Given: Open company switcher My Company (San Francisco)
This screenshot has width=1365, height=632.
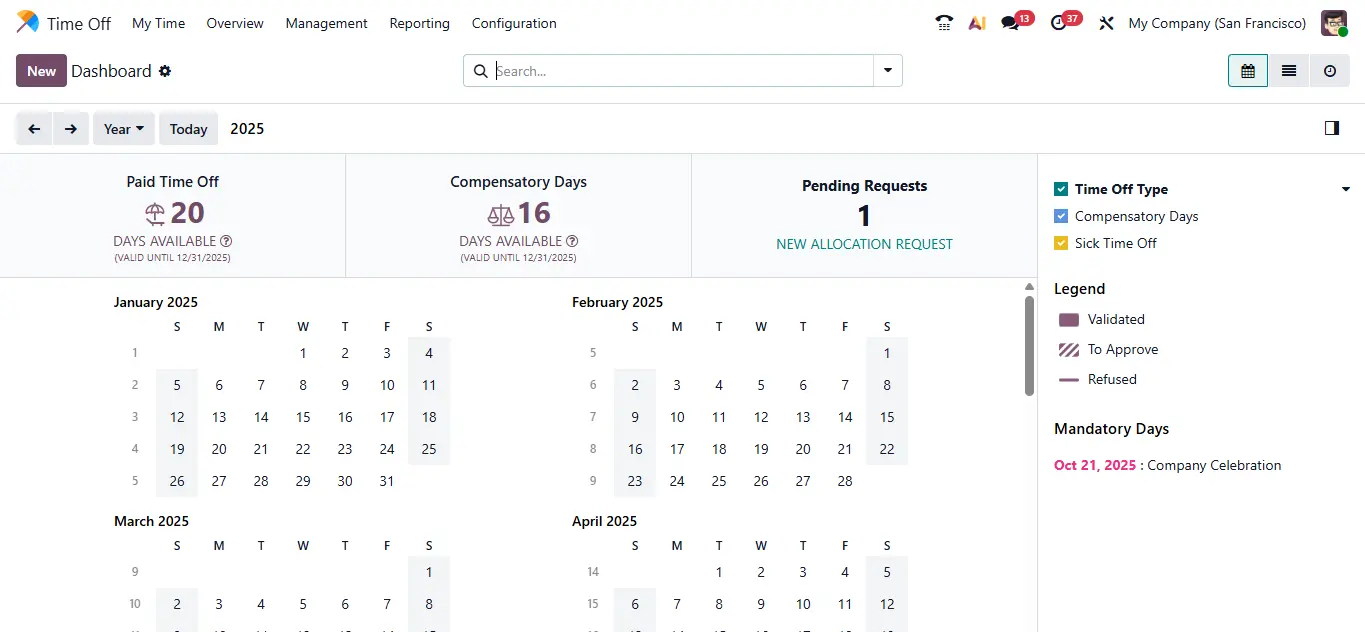Looking at the screenshot, I should (x=1217, y=23).
